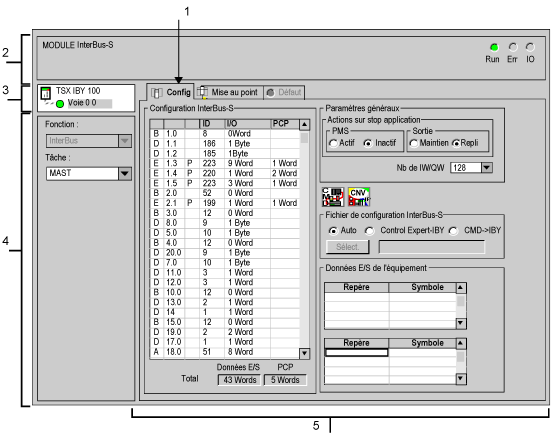Choose Control Expert-IBY file option
The image size is (552, 439).
pos(369,231)
